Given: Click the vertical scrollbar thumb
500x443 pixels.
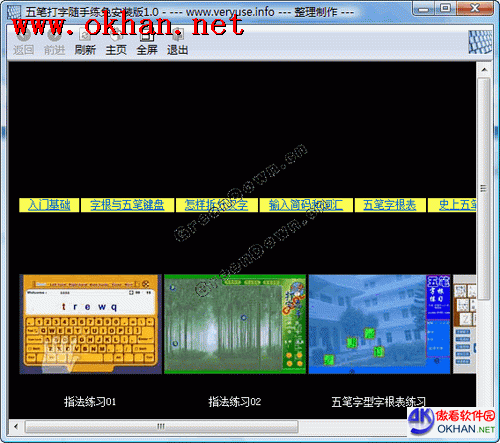Looking at the screenshot, I should point(484,188).
